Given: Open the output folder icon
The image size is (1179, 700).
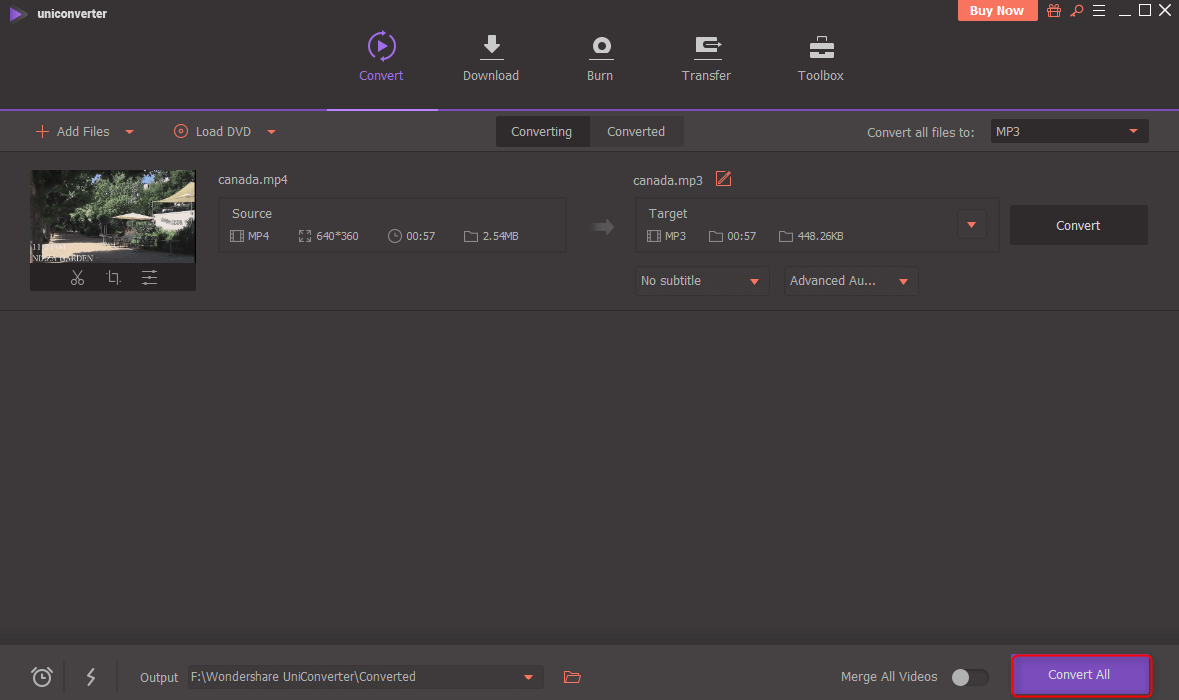Looking at the screenshot, I should (x=572, y=677).
